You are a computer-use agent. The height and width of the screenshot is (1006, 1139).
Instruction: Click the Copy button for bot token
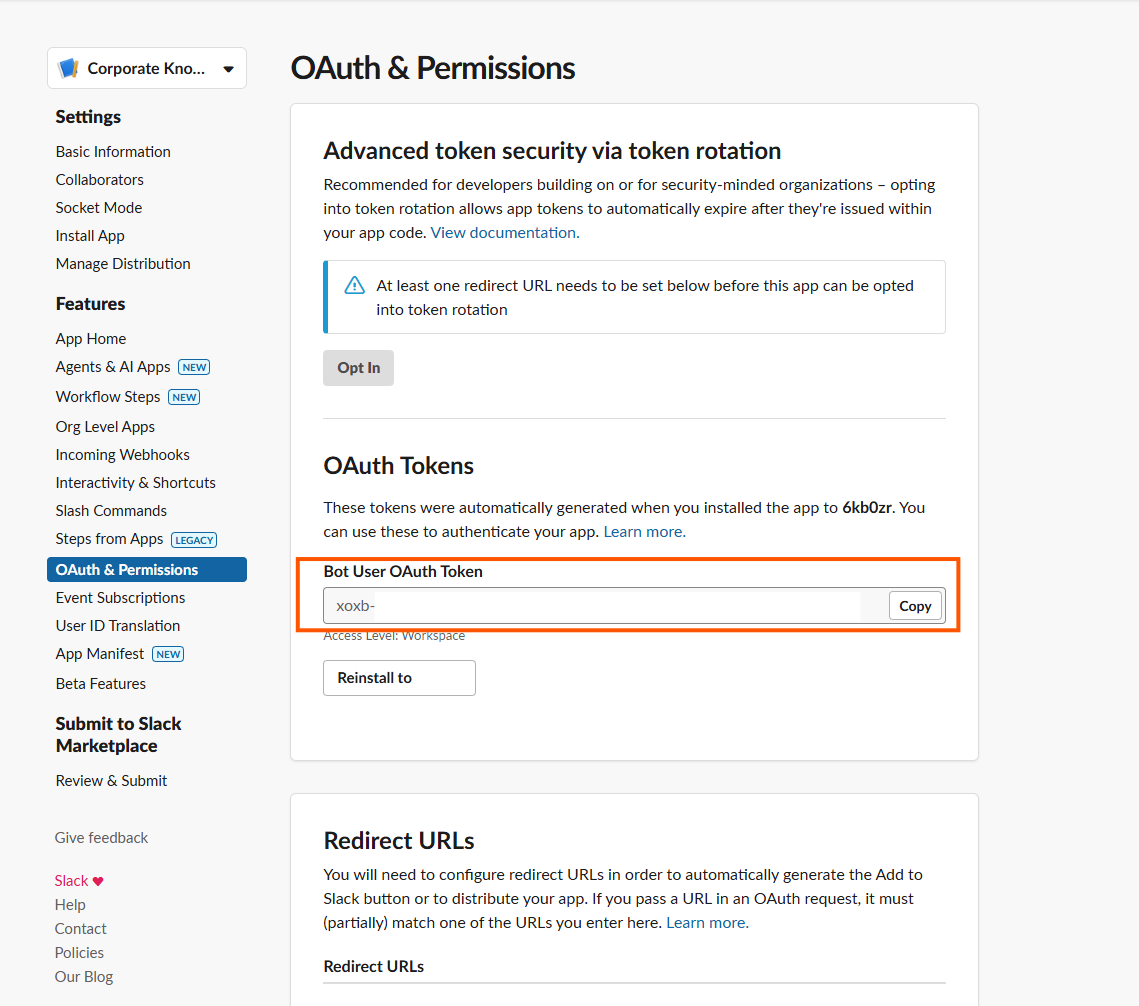pyautogui.click(x=915, y=606)
